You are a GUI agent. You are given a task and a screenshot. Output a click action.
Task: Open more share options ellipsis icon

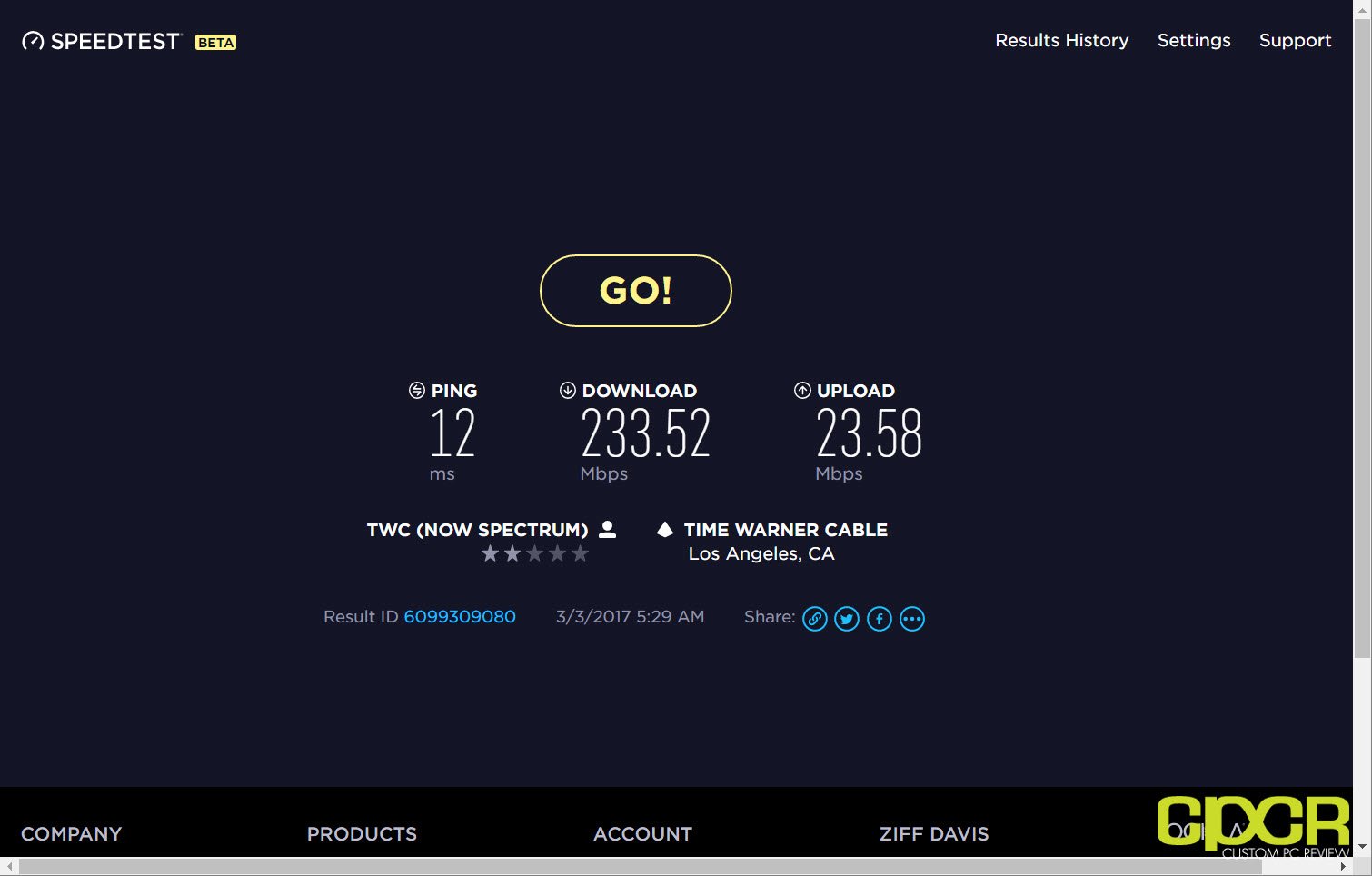pos(912,619)
